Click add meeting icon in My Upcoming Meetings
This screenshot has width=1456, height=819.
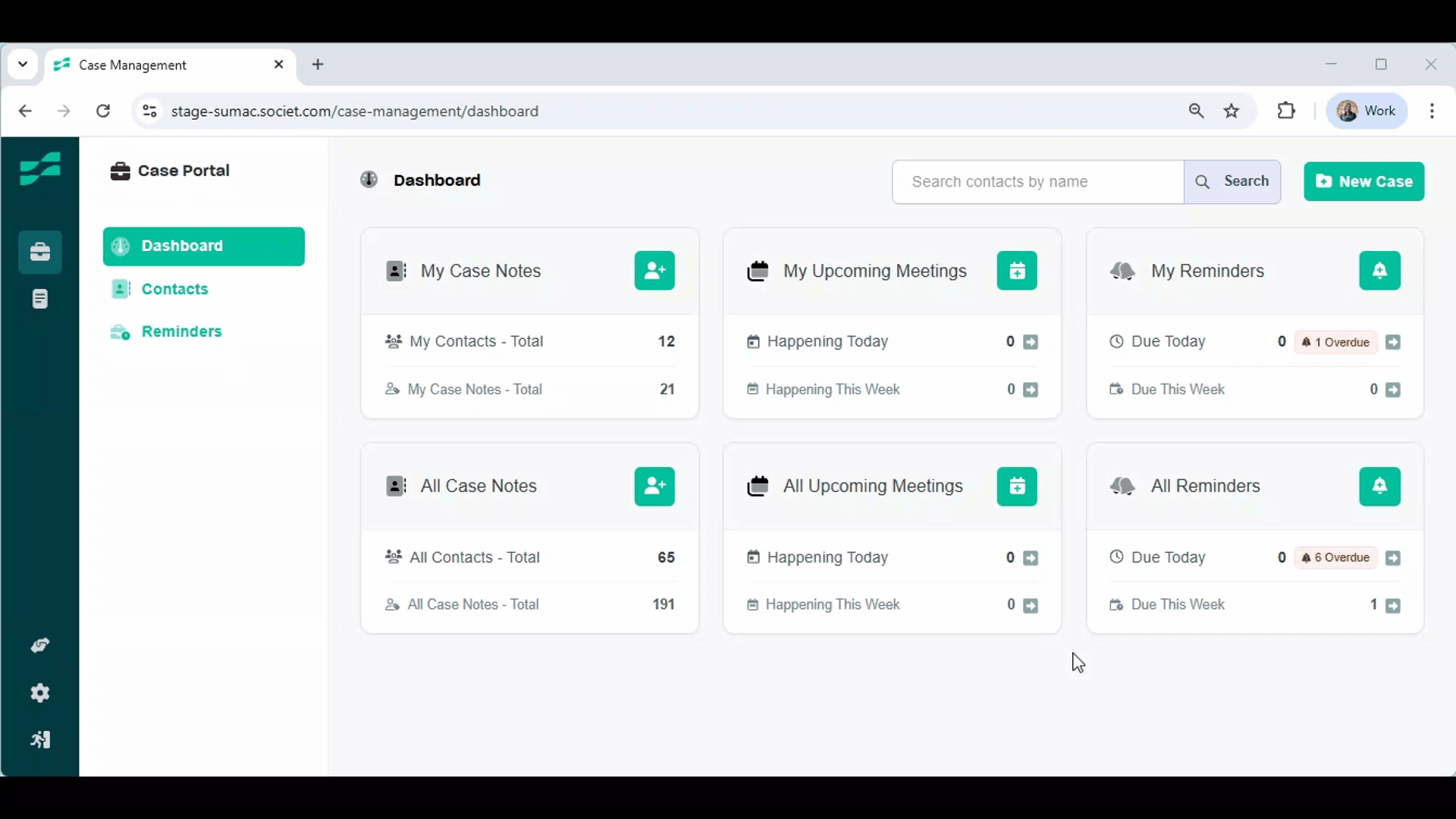coord(1016,271)
